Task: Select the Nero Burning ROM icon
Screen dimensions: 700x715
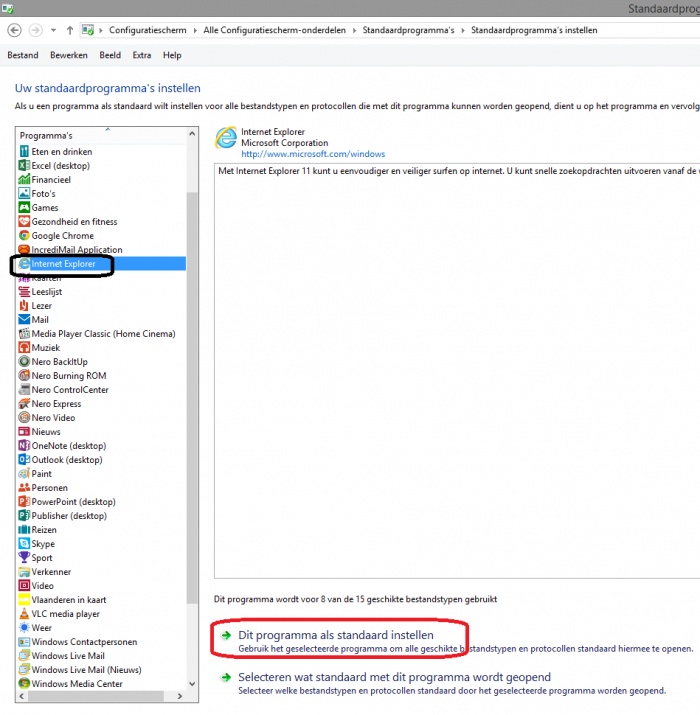Action: [x=24, y=376]
